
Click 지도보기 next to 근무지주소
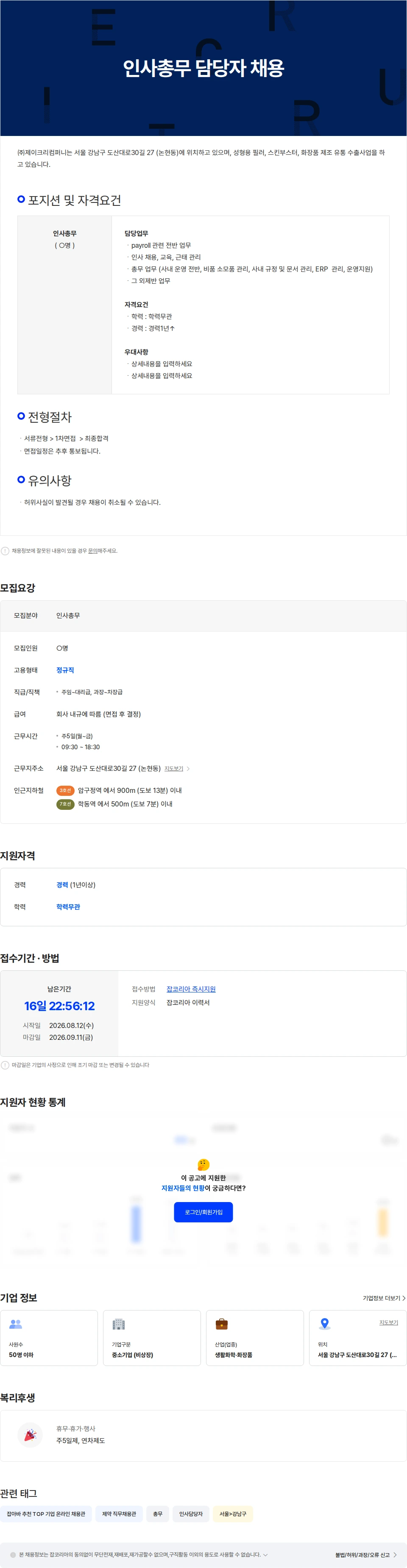coord(174,768)
